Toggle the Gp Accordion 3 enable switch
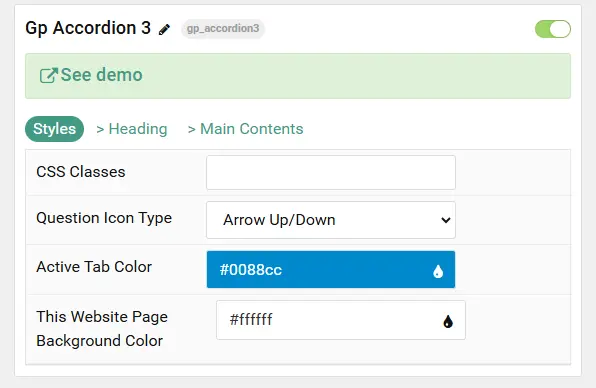 coord(553,29)
